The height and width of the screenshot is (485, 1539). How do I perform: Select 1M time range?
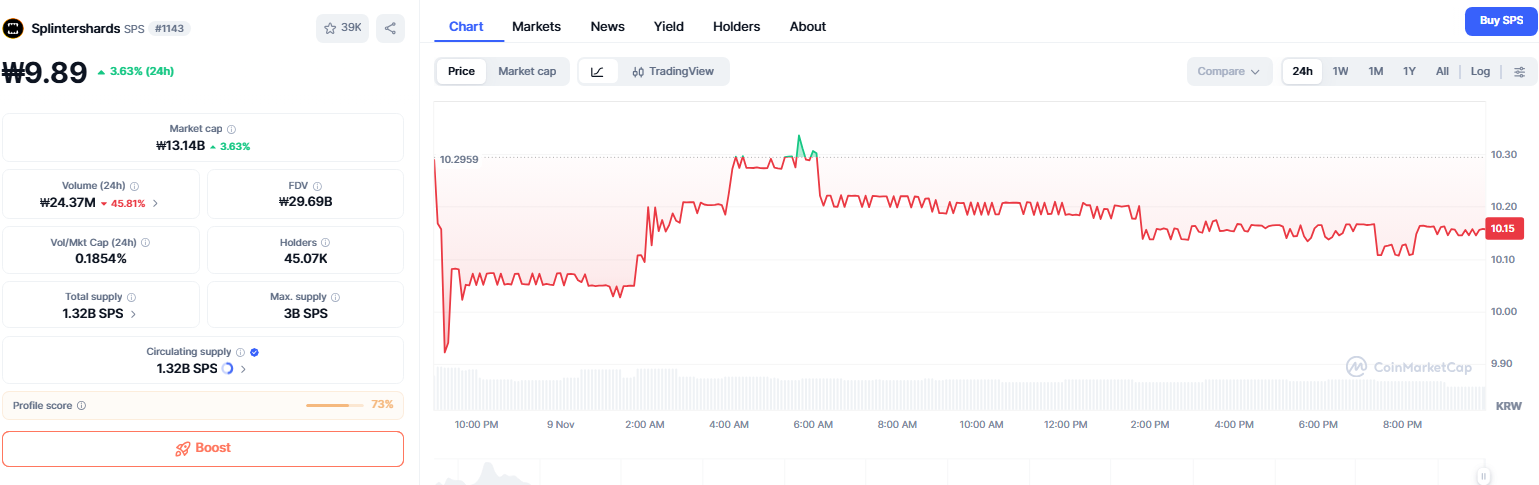[1376, 71]
